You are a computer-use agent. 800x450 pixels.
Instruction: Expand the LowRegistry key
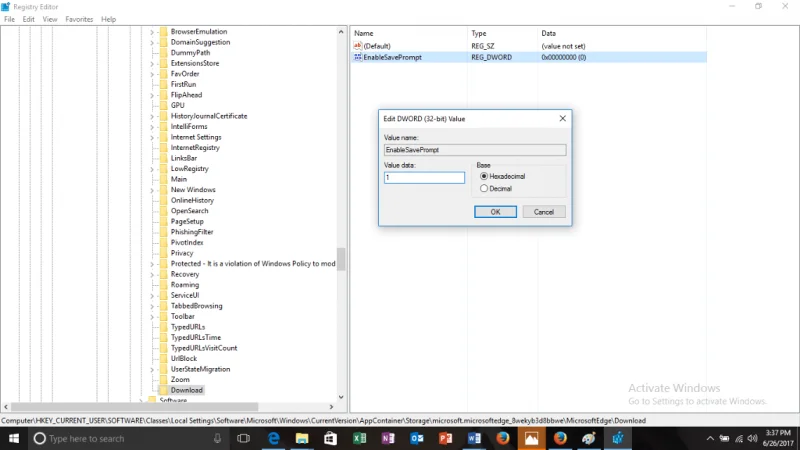coord(152,169)
